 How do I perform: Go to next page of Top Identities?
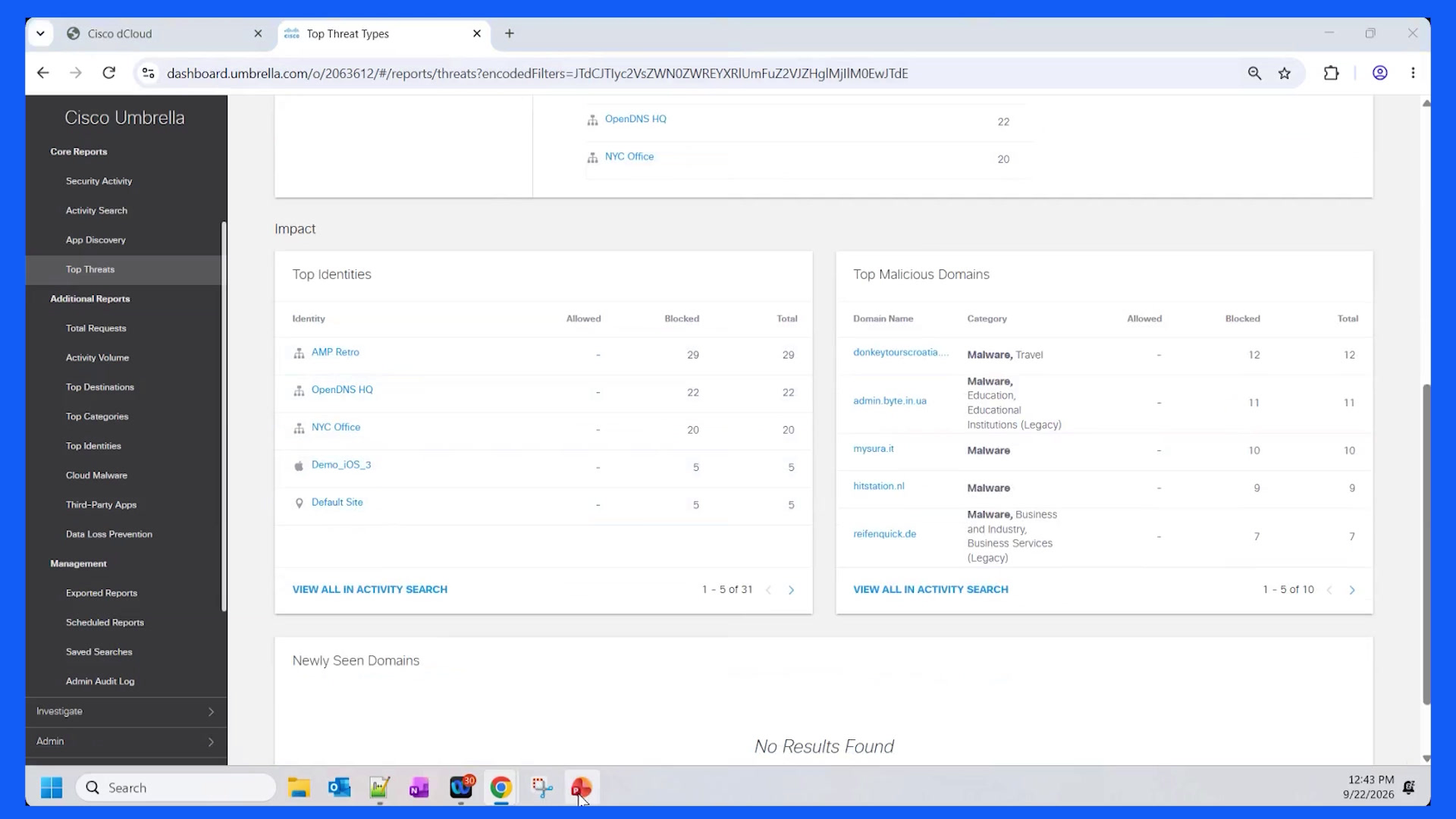tap(791, 590)
